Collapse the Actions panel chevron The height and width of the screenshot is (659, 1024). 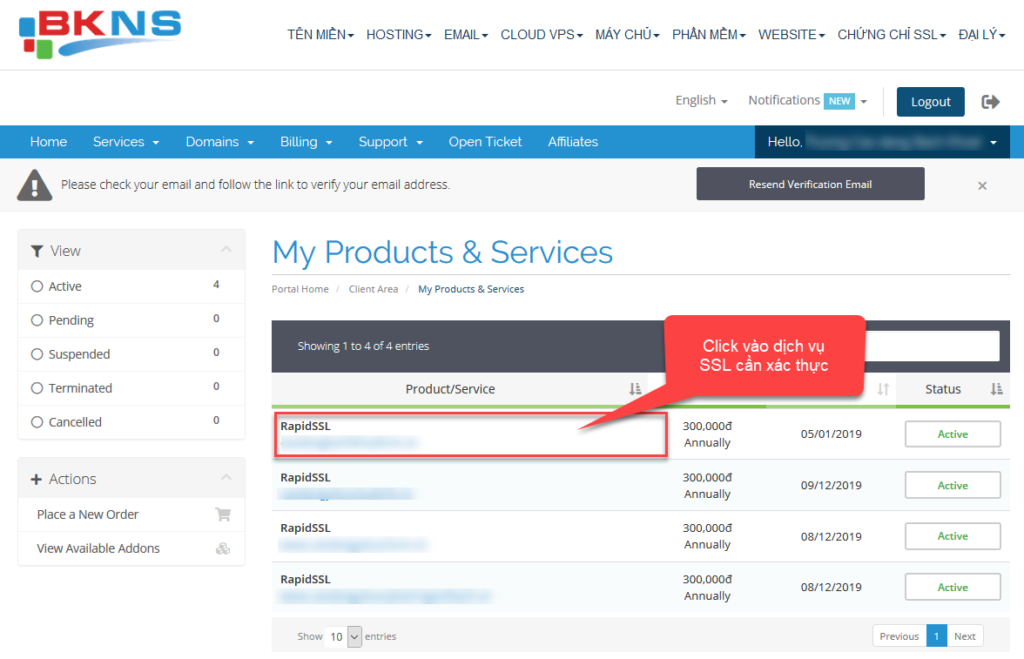tap(226, 478)
